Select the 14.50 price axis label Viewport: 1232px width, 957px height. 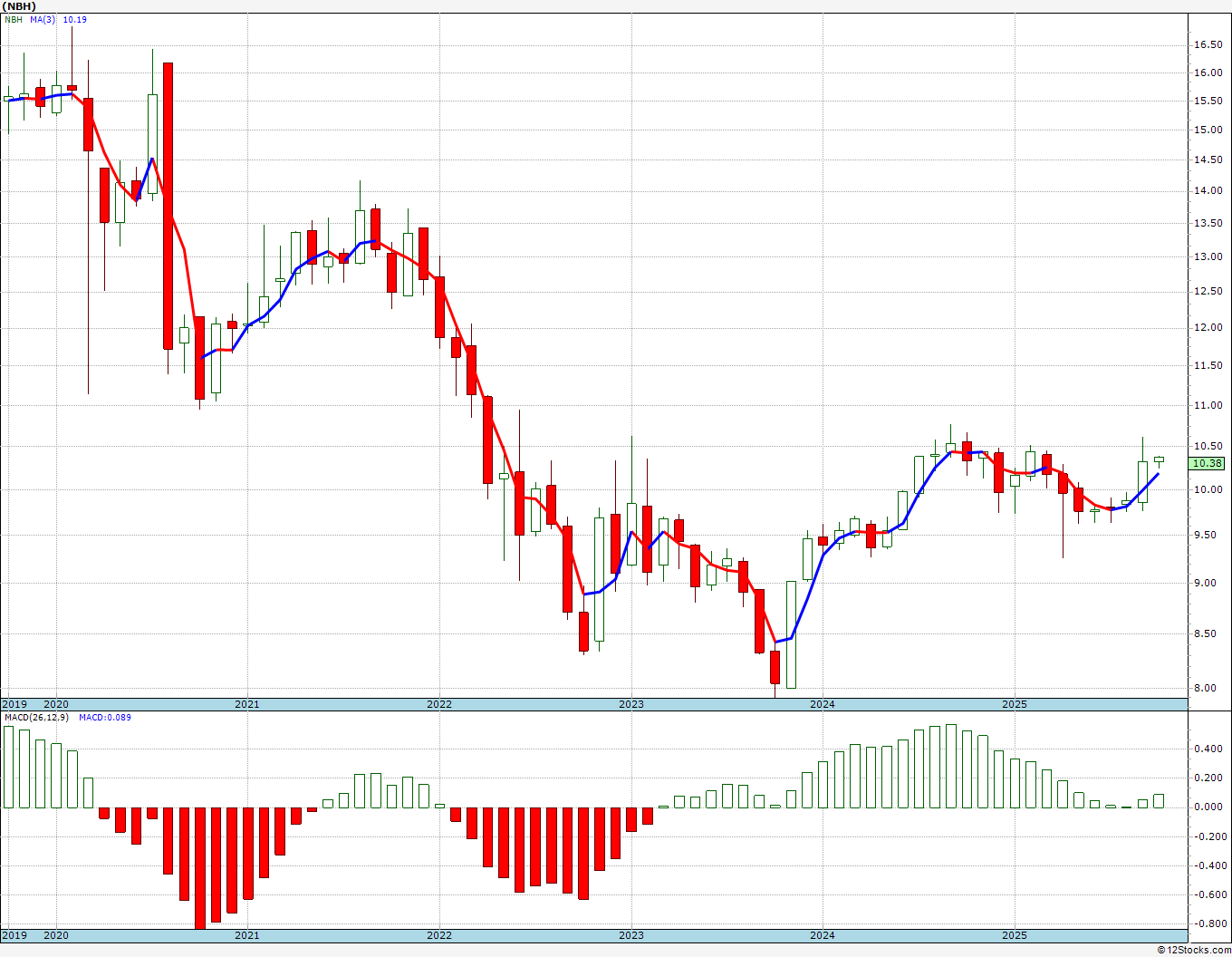tap(1207, 159)
